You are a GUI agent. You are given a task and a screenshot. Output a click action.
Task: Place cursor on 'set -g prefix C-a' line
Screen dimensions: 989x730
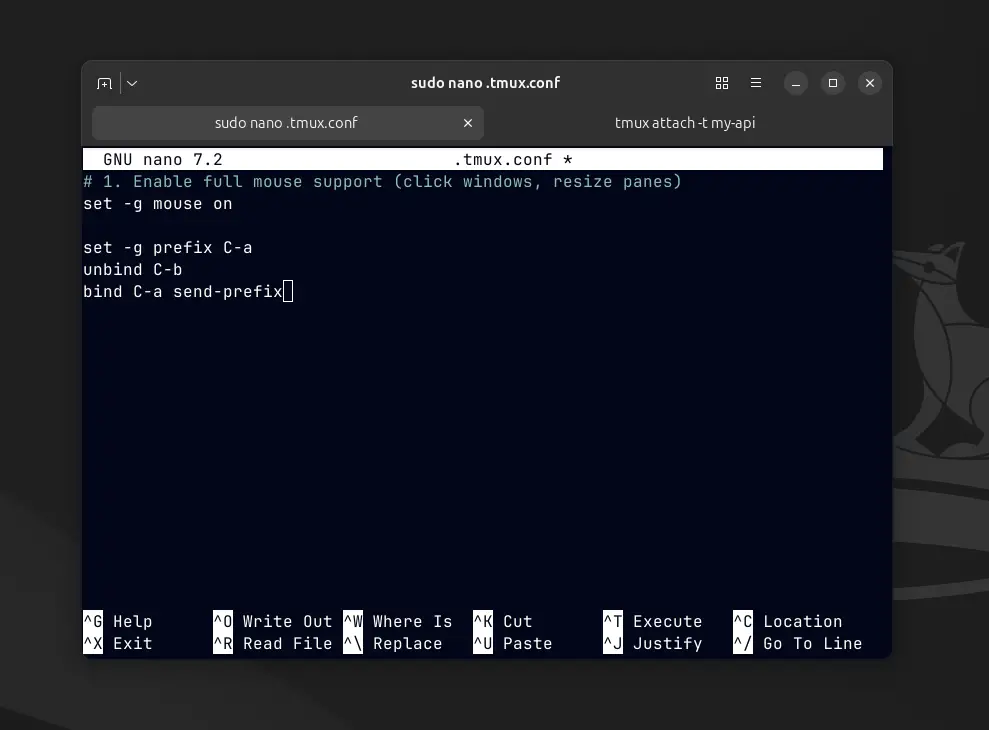click(x=168, y=247)
